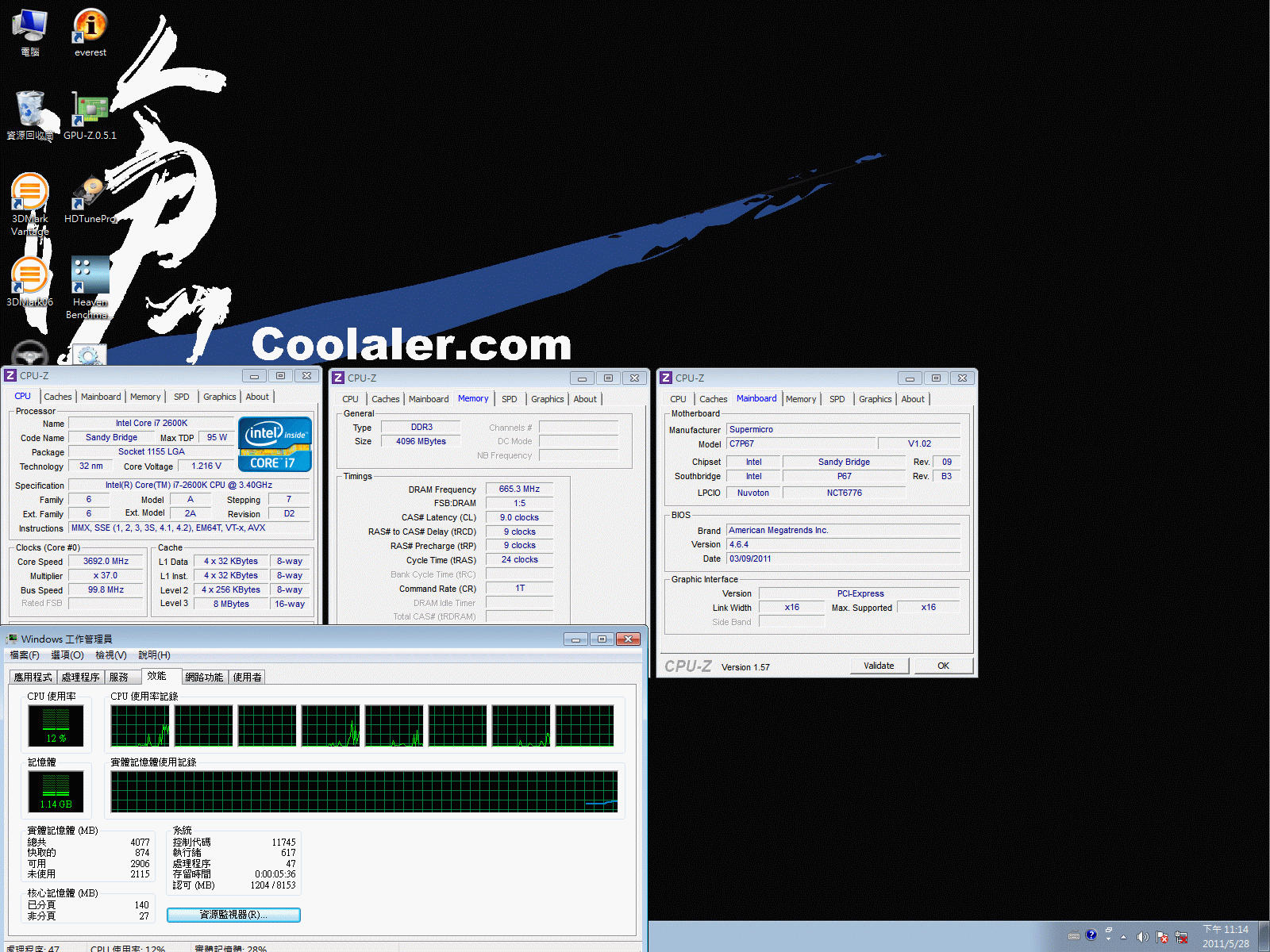Click the 資源監視器(R)... button
1270x952 pixels.
point(233,915)
